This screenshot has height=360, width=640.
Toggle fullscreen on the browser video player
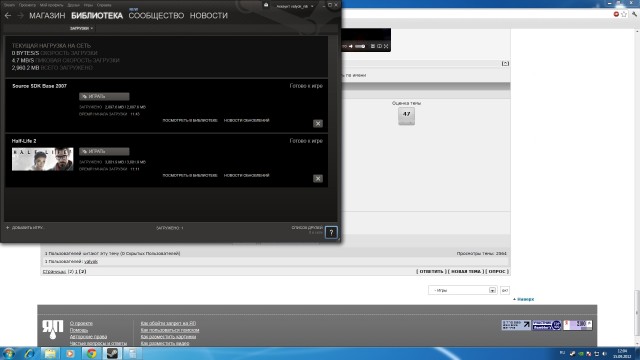[x=386, y=47]
